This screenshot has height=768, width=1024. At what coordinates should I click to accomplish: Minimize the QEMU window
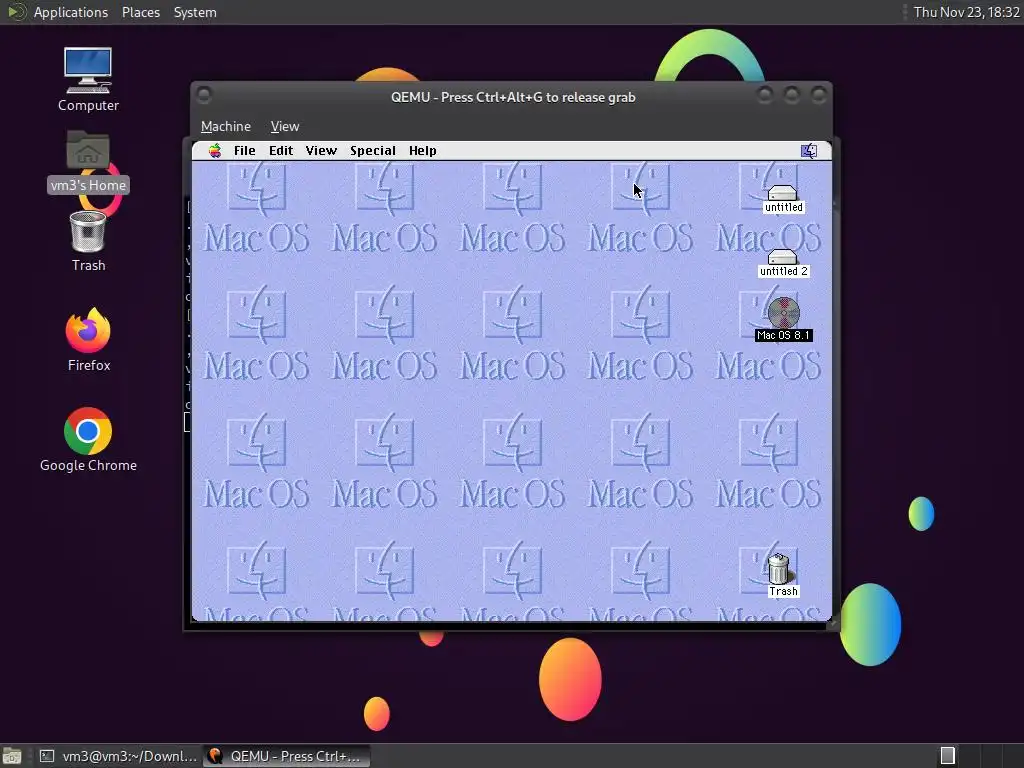(765, 95)
